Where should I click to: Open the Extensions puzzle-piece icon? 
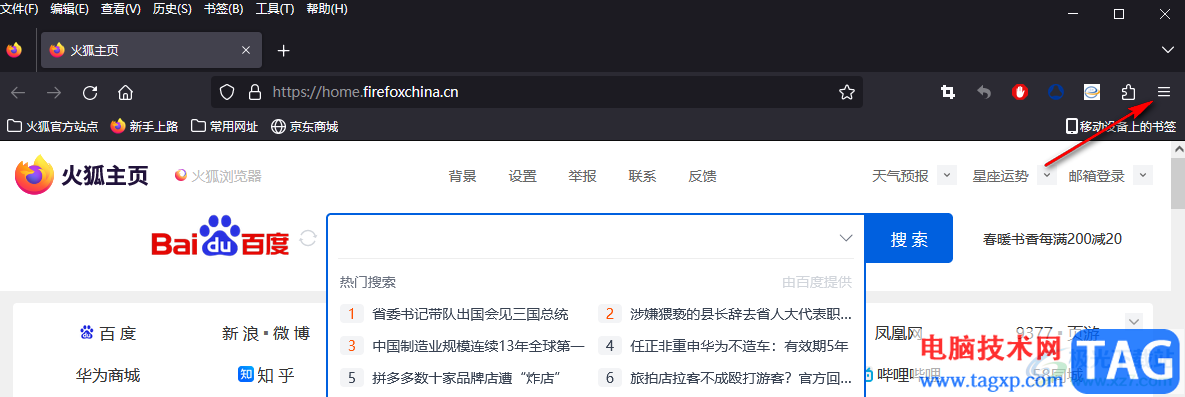pyautogui.click(x=1128, y=92)
